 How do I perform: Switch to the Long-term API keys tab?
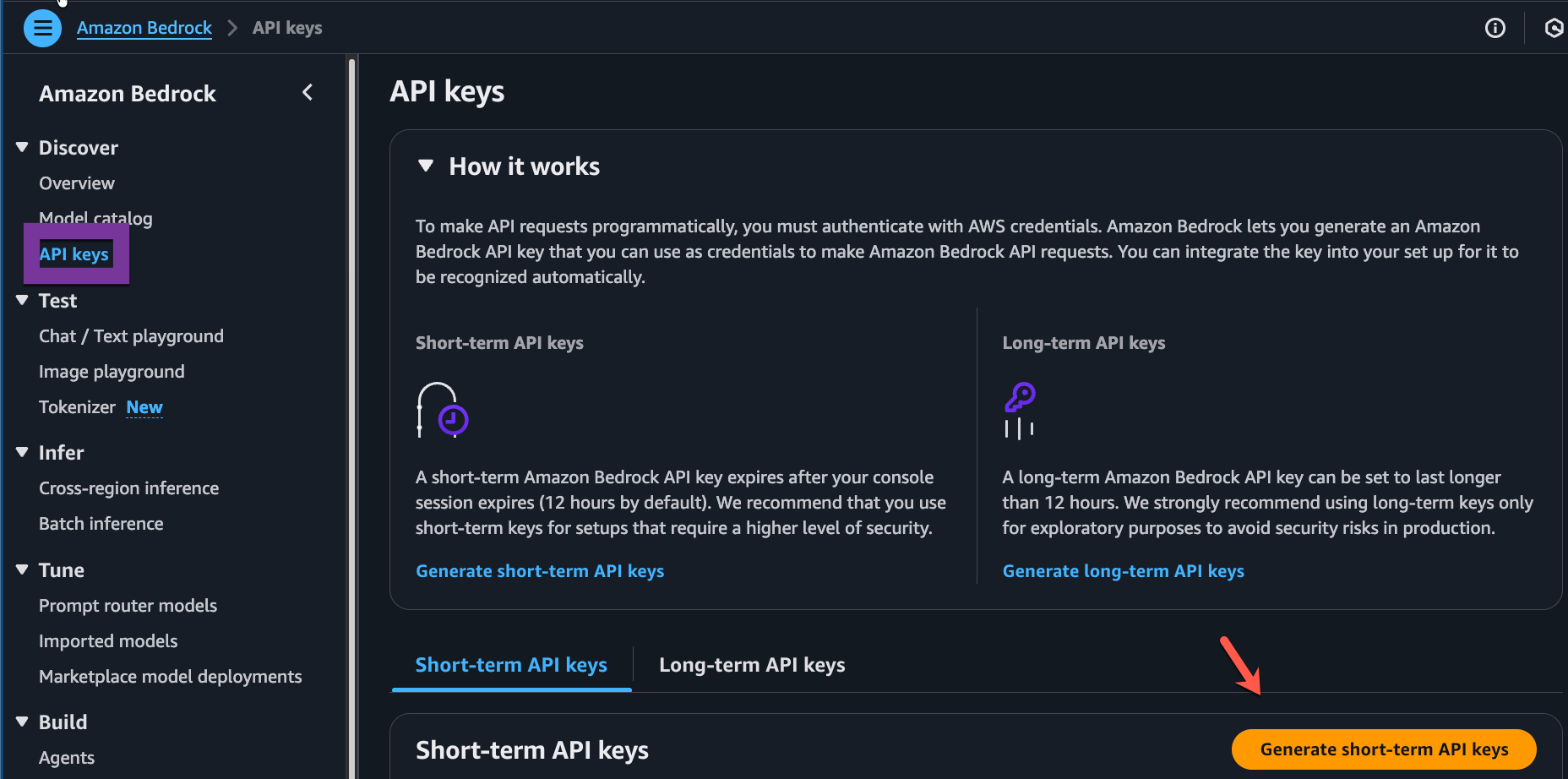[751, 665]
